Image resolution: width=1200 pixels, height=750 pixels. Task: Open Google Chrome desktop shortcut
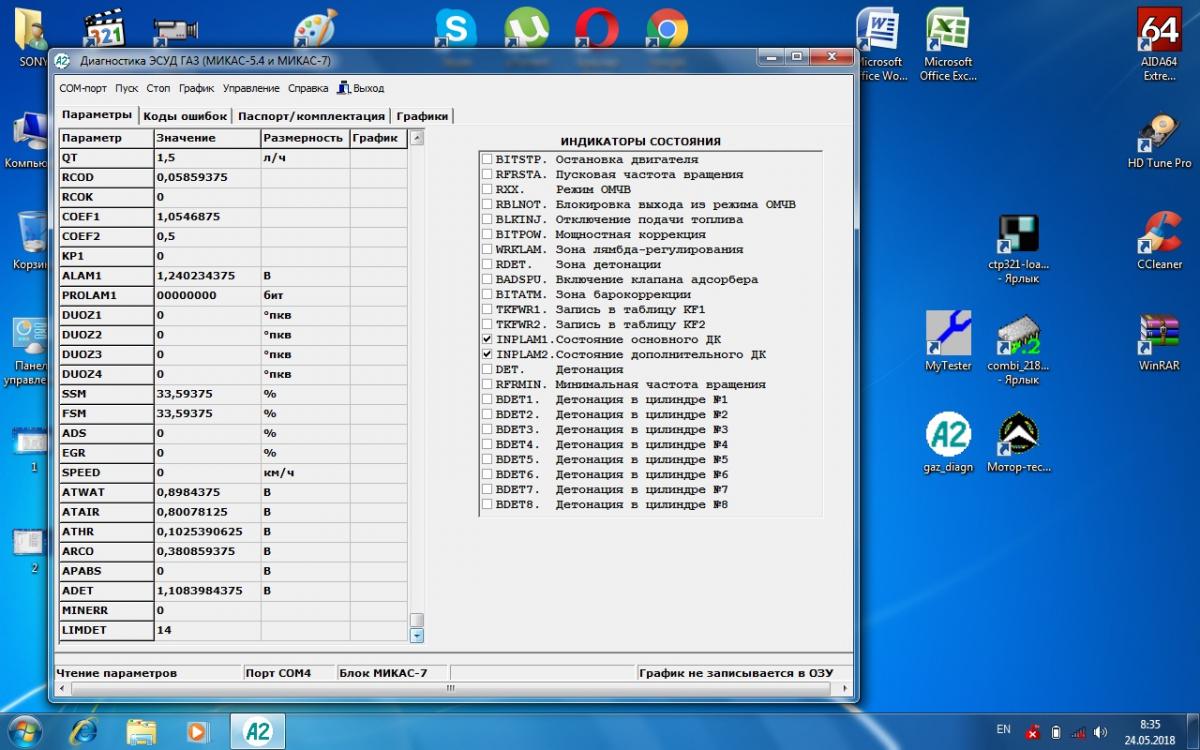pyautogui.click(x=667, y=28)
